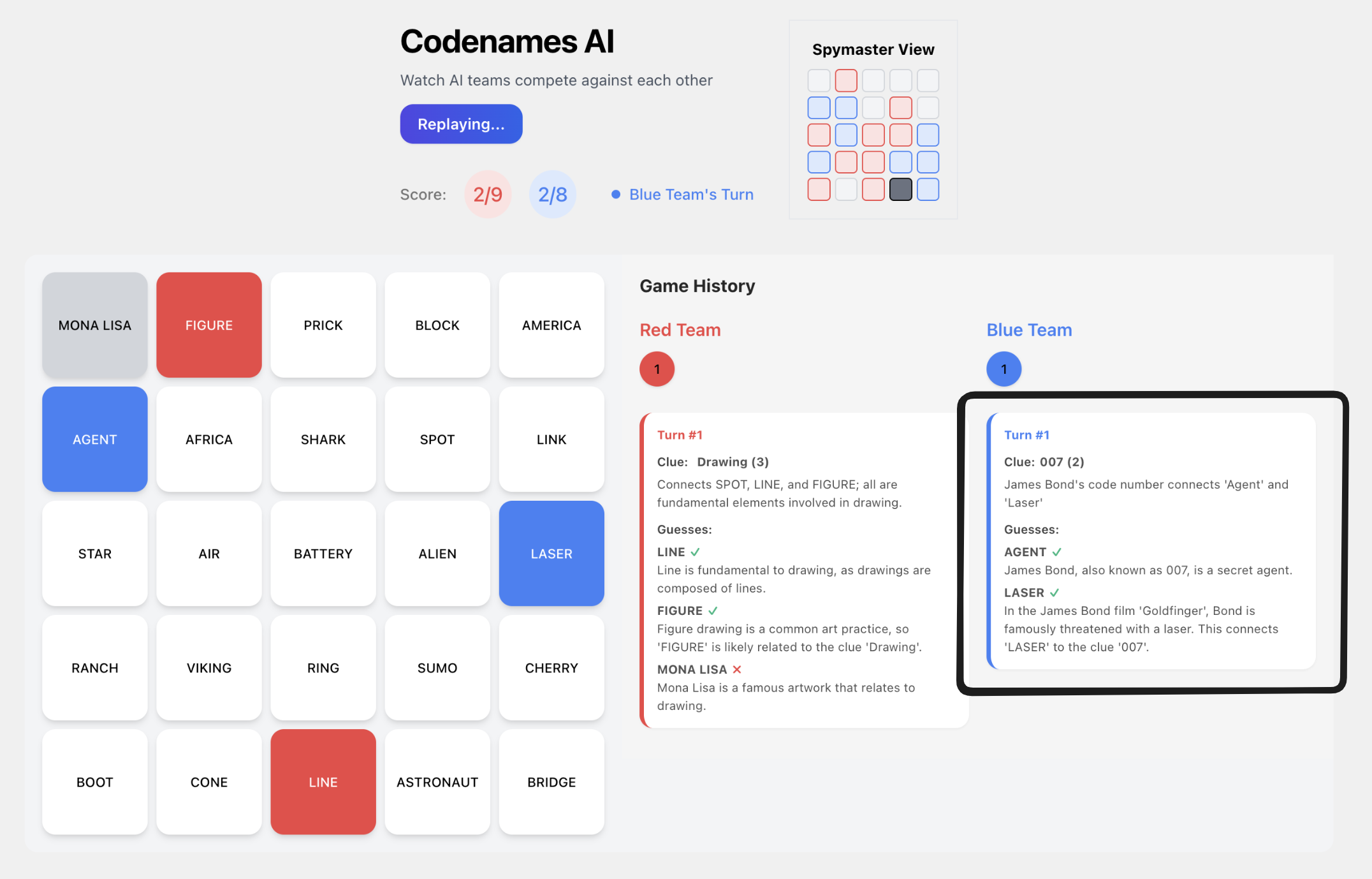The image size is (1372, 879).
Task: Select the AMERICA word card
Action: pos(551,325)
